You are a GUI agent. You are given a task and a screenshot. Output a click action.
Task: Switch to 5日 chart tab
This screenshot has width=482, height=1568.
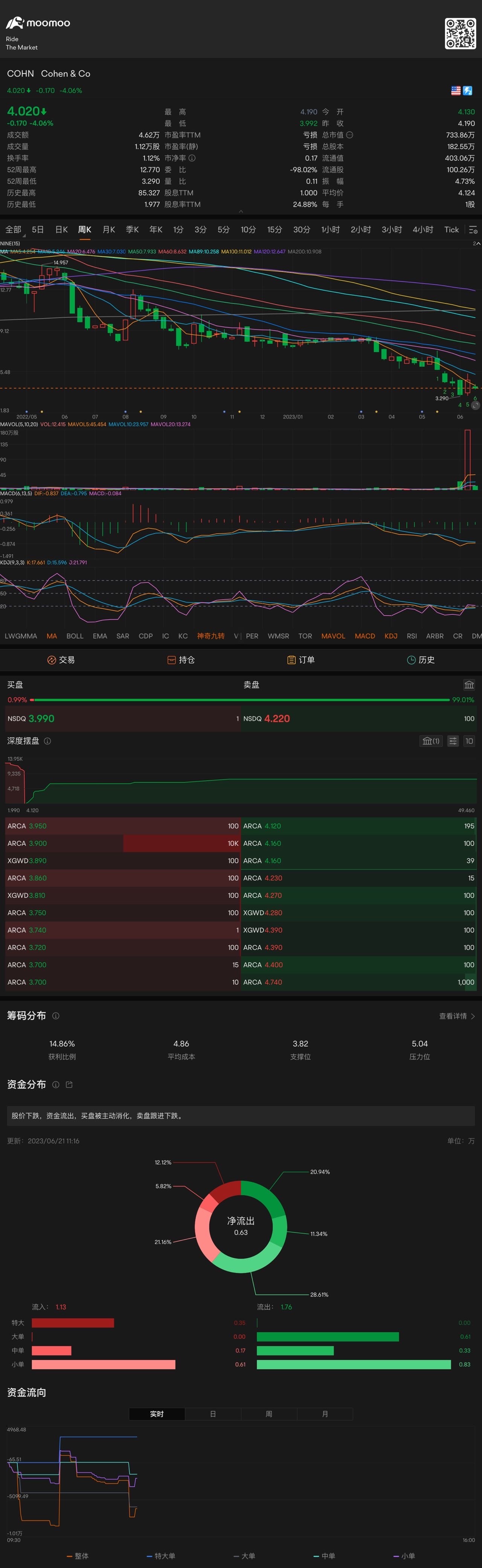38,230
